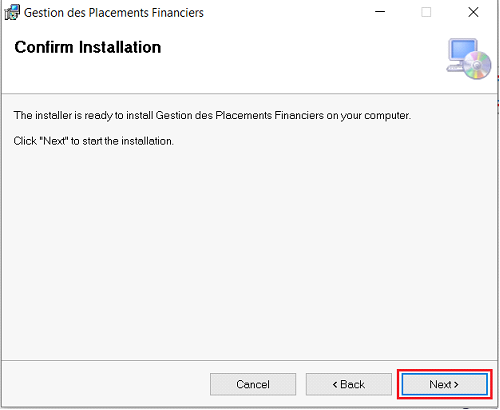Viewport: 500px width, 410px height.
Task: Click the Confirm Installation heading
Action: point(88,47)
